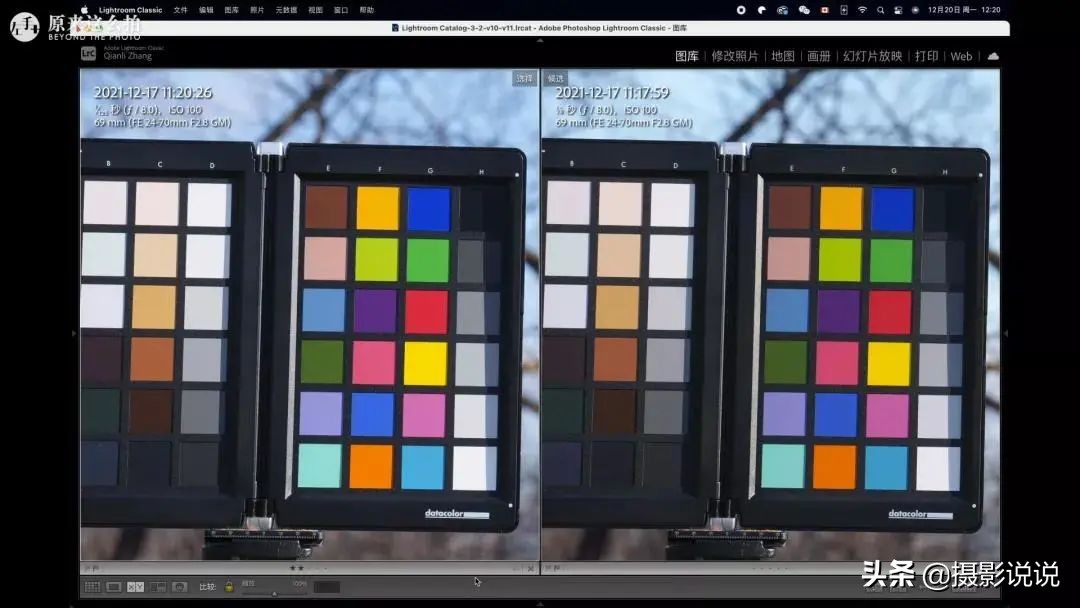Click the 选择 Select photo image
This screenshot has width=1080, height=608.
tap(310, 314)
